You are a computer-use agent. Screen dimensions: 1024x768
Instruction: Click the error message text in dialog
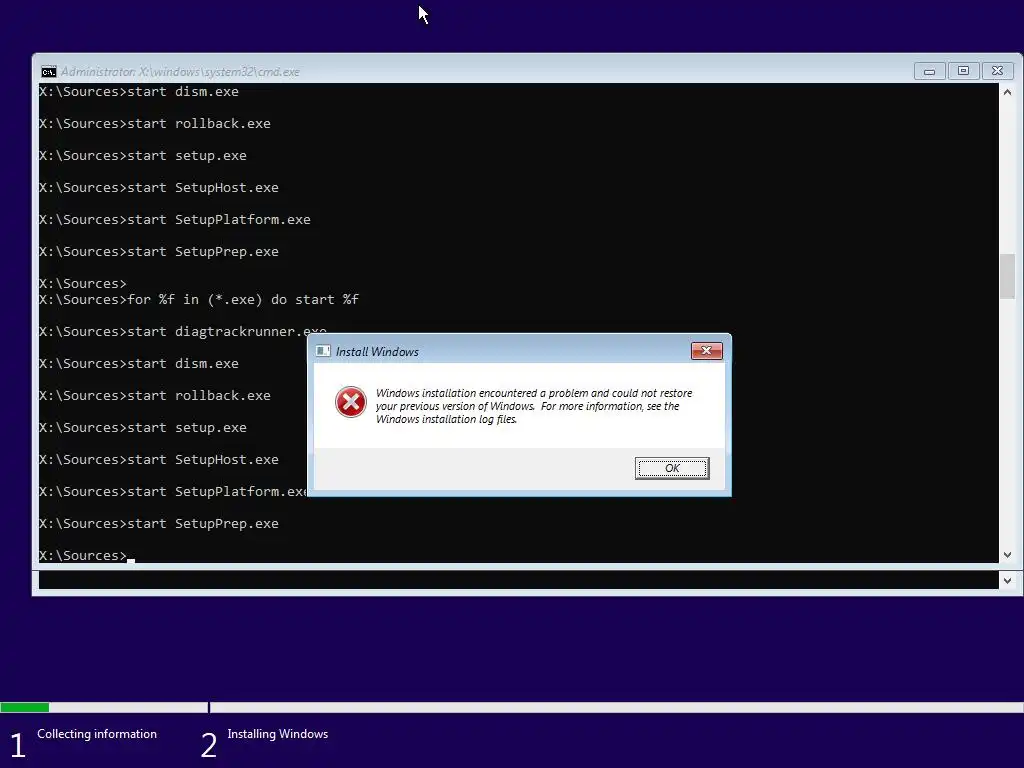tap(534, 406)
